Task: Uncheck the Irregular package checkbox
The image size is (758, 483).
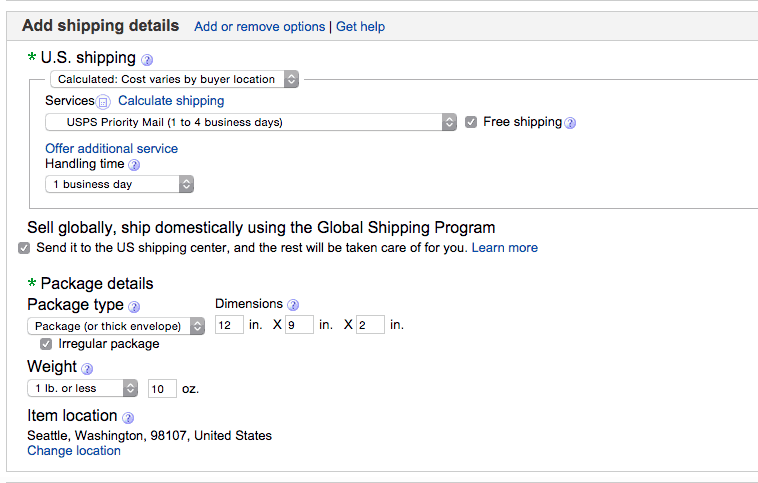Action: [x=46, y=344]
